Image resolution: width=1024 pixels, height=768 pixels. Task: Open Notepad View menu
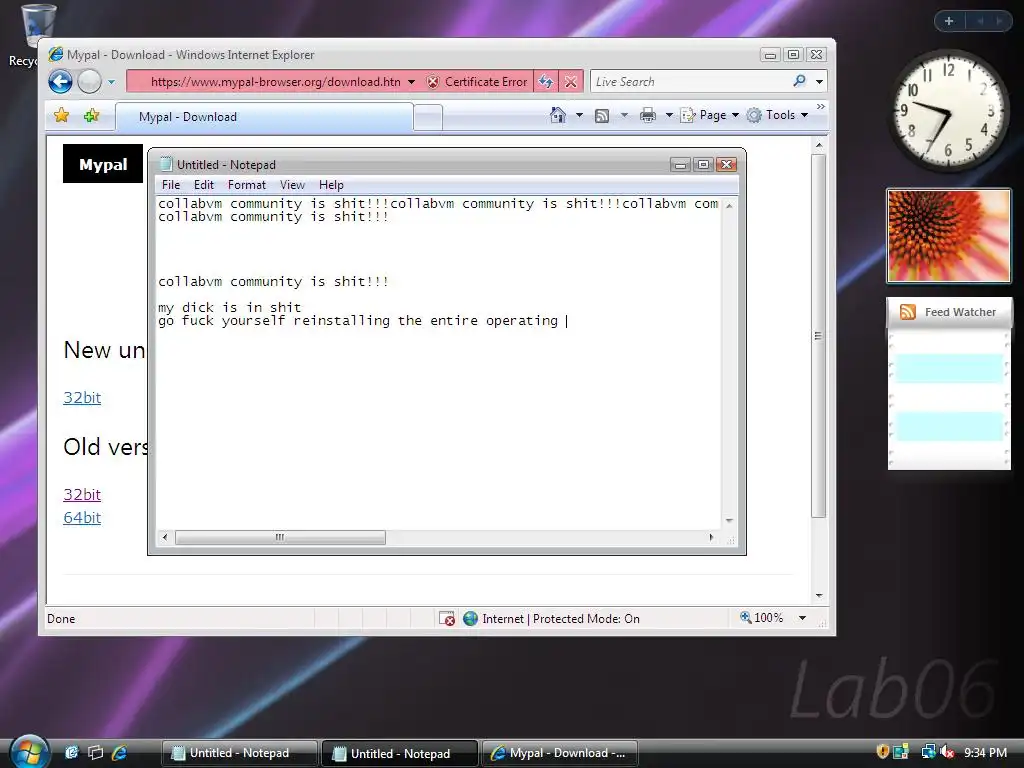tap(292, 185)
